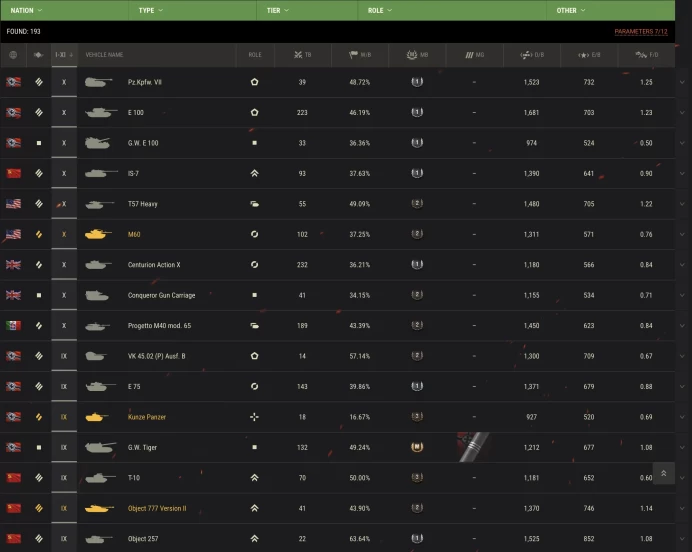
Task: Click the Pz.Kpfw. VII tank silhouette
Action: [99, 82]
